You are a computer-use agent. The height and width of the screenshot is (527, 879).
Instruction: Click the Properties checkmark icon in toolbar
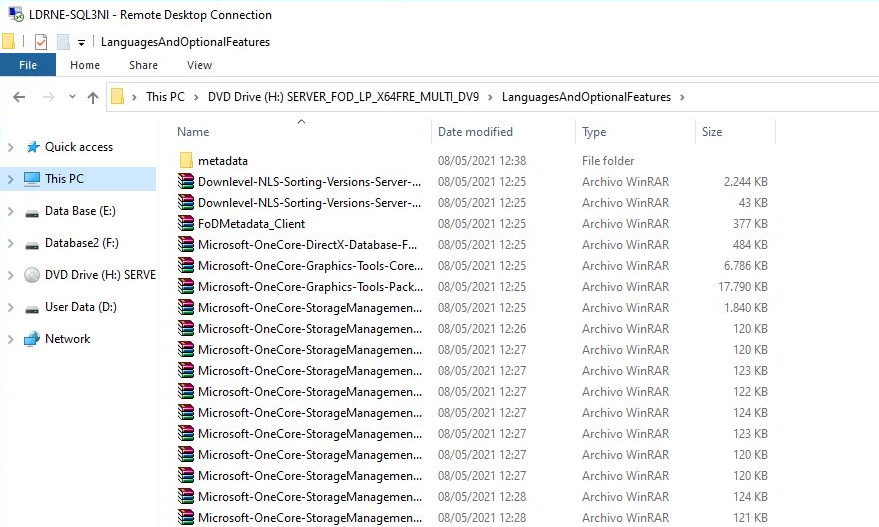(41, 41)
